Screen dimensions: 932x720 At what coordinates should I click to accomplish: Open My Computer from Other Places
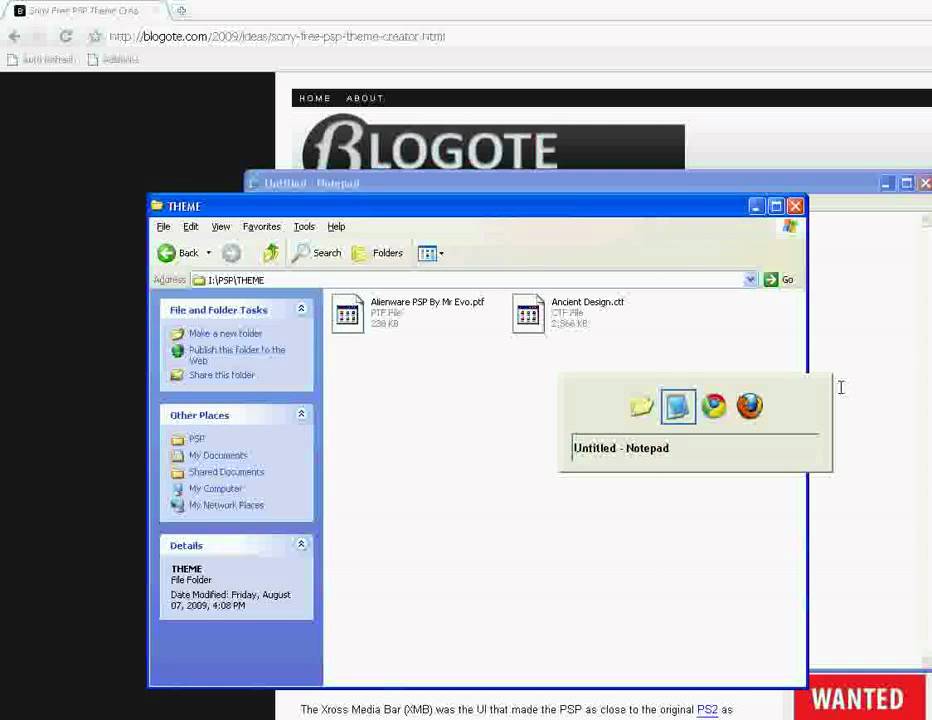tap(215, 489)
